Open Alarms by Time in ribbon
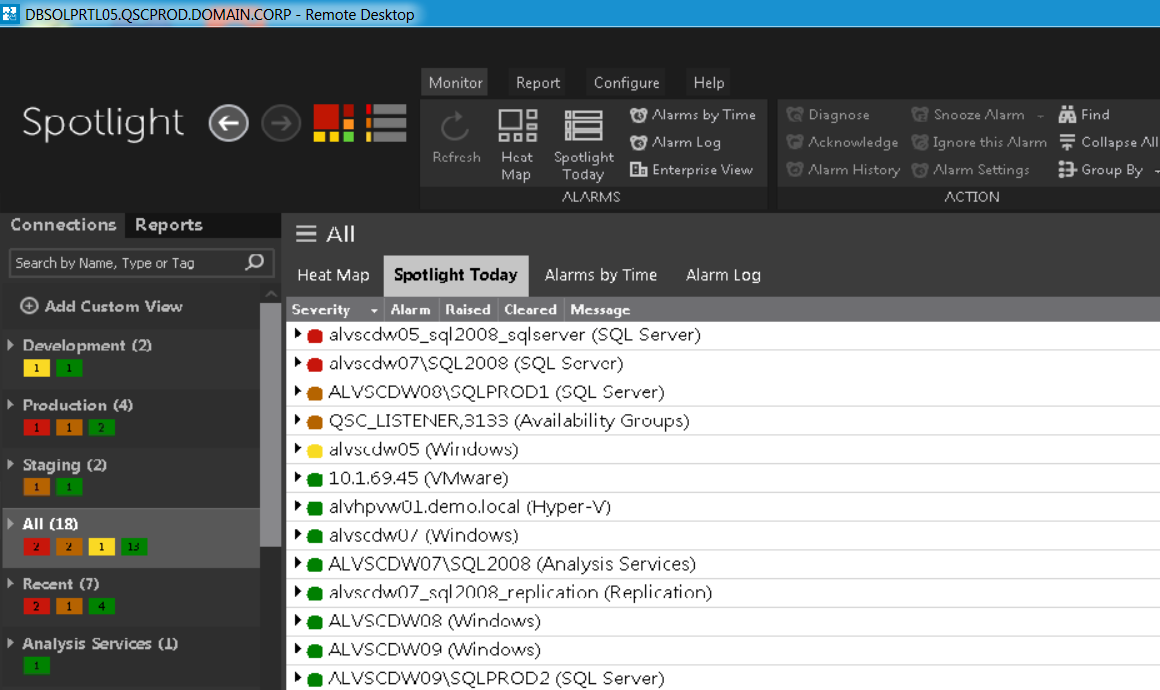The height and width of the screenshot is (690, 1160). click(x=693, y=115)
